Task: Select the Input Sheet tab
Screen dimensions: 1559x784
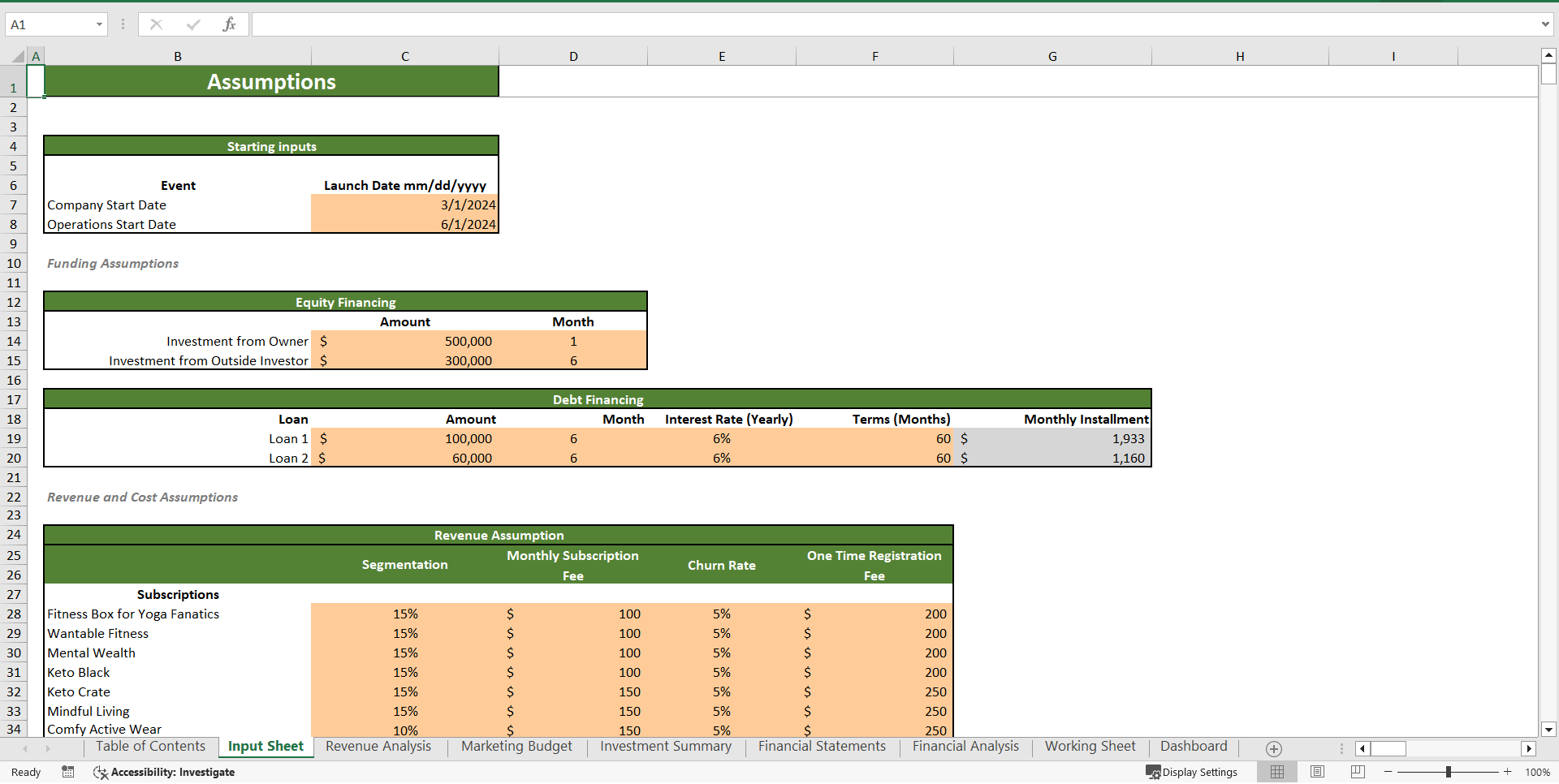Action: [266, 747]
